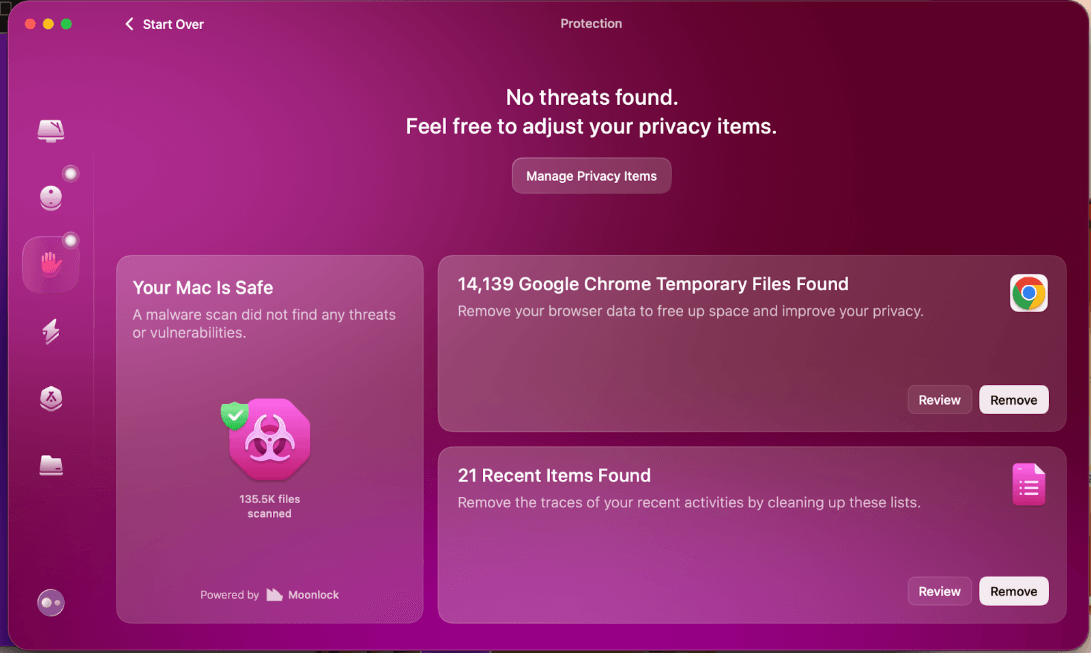Click the Protection window title
The width and height of the screenshot is (1091, 653).
591,24
